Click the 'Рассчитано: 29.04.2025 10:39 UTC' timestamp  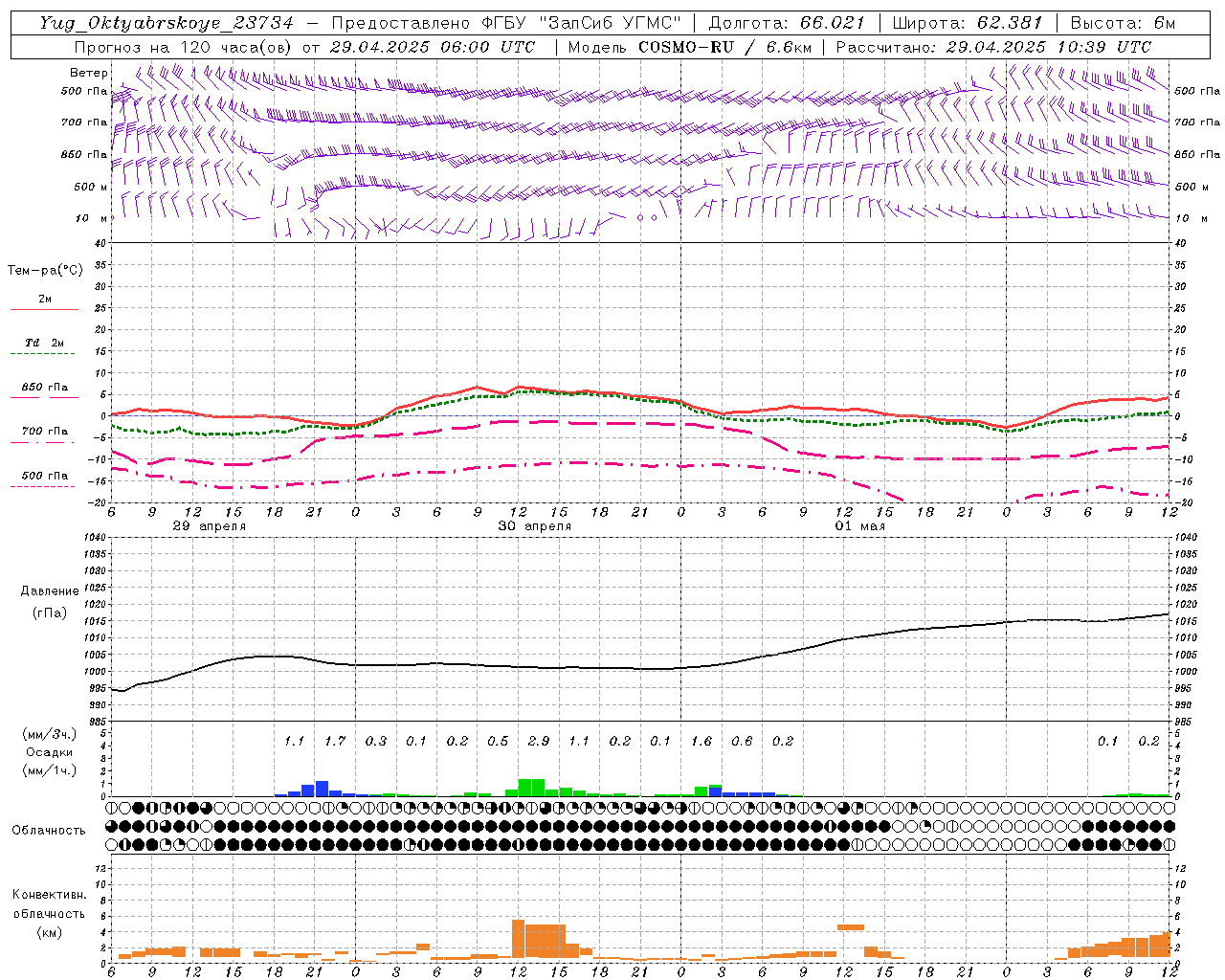point(993,47)
